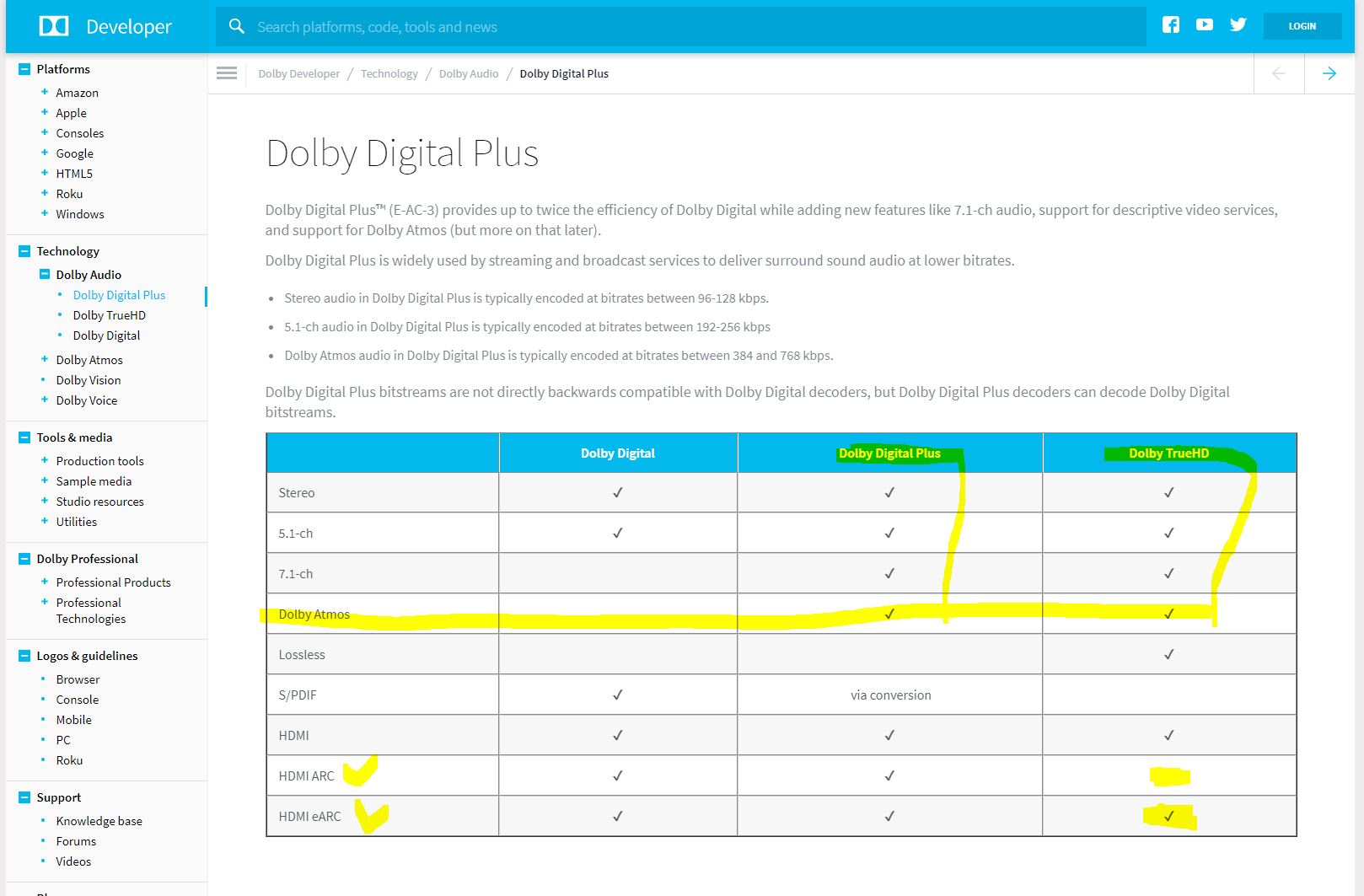Go to next page arrow

coord(1329,73)
